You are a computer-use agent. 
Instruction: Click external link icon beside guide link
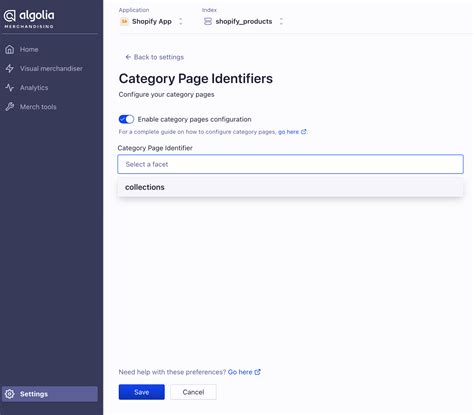pos(303,132)
